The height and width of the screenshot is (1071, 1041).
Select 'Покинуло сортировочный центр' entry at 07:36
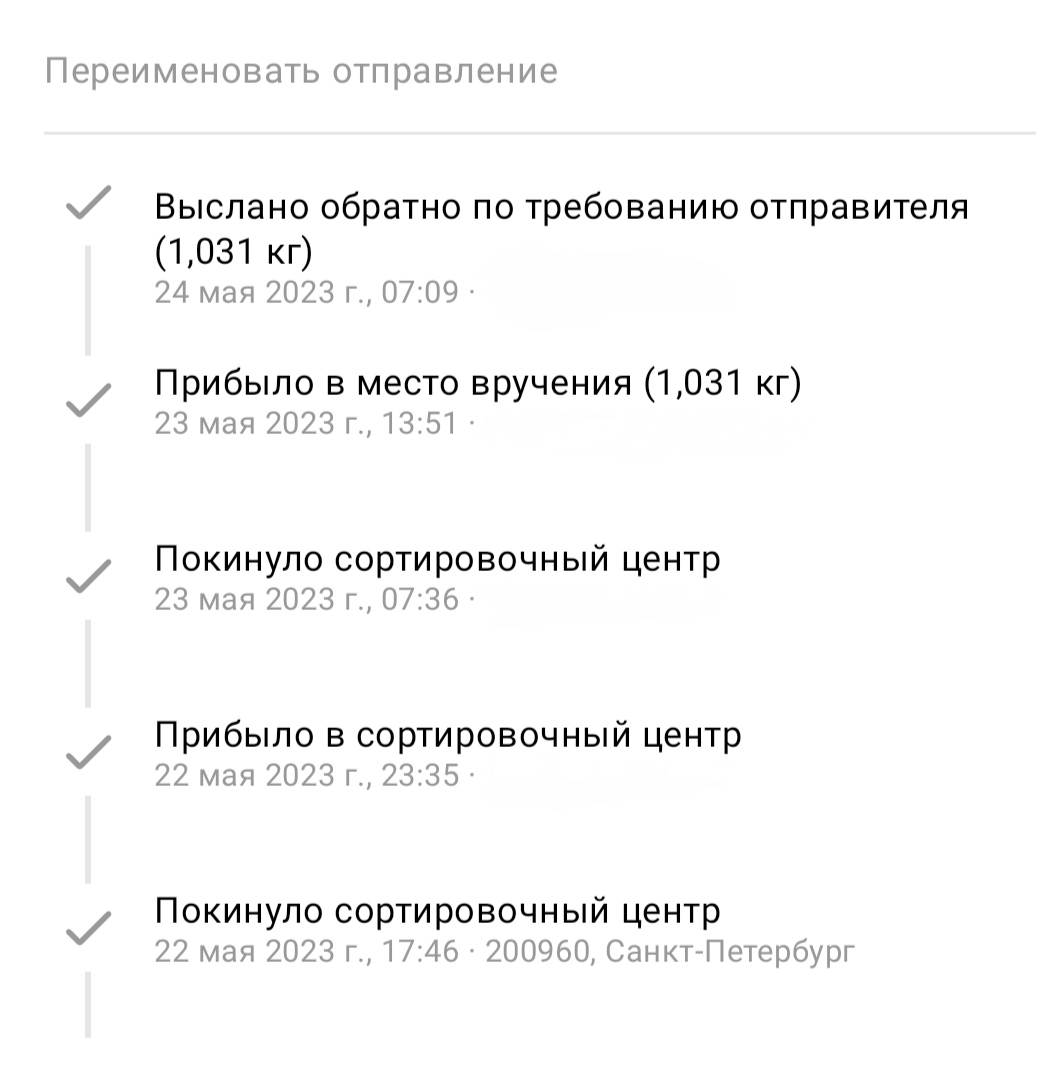437,559
